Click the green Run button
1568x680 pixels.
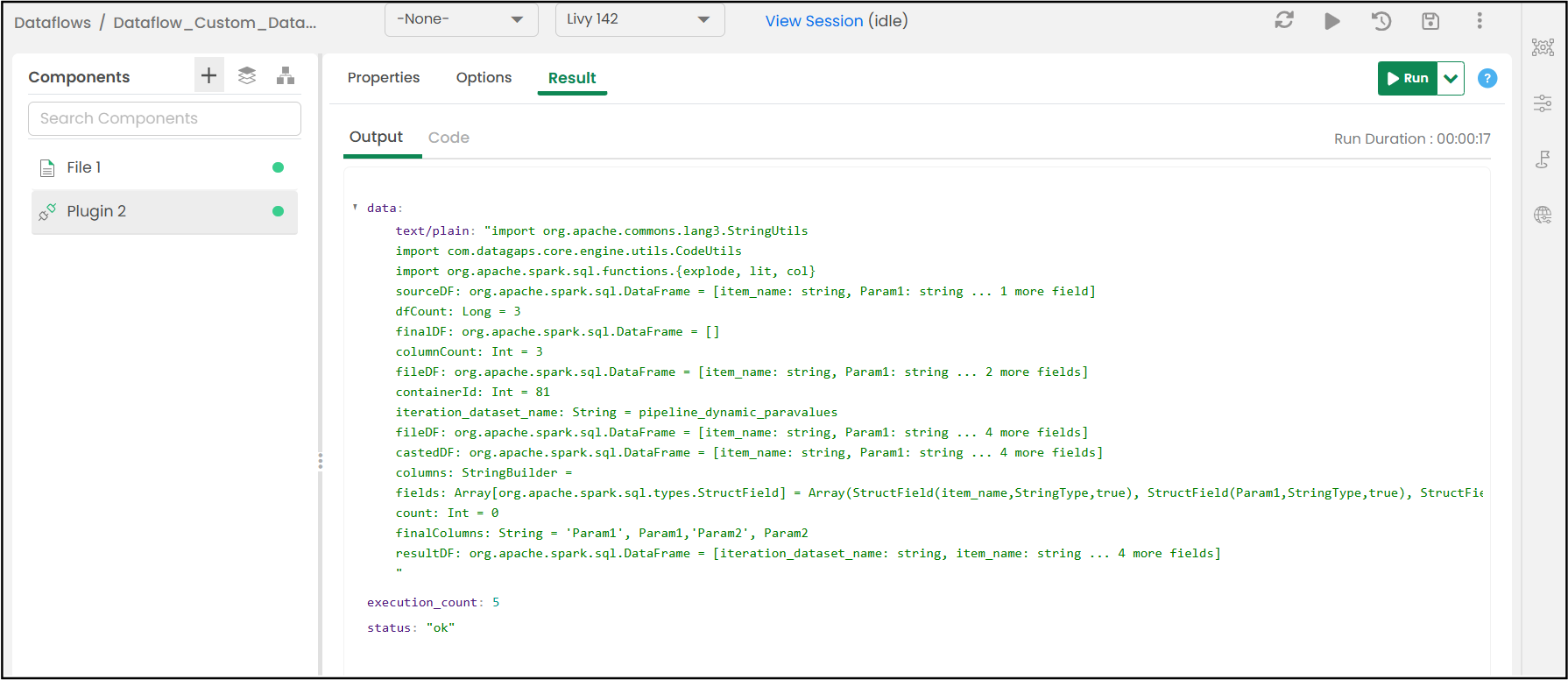tap(1408, 78)
